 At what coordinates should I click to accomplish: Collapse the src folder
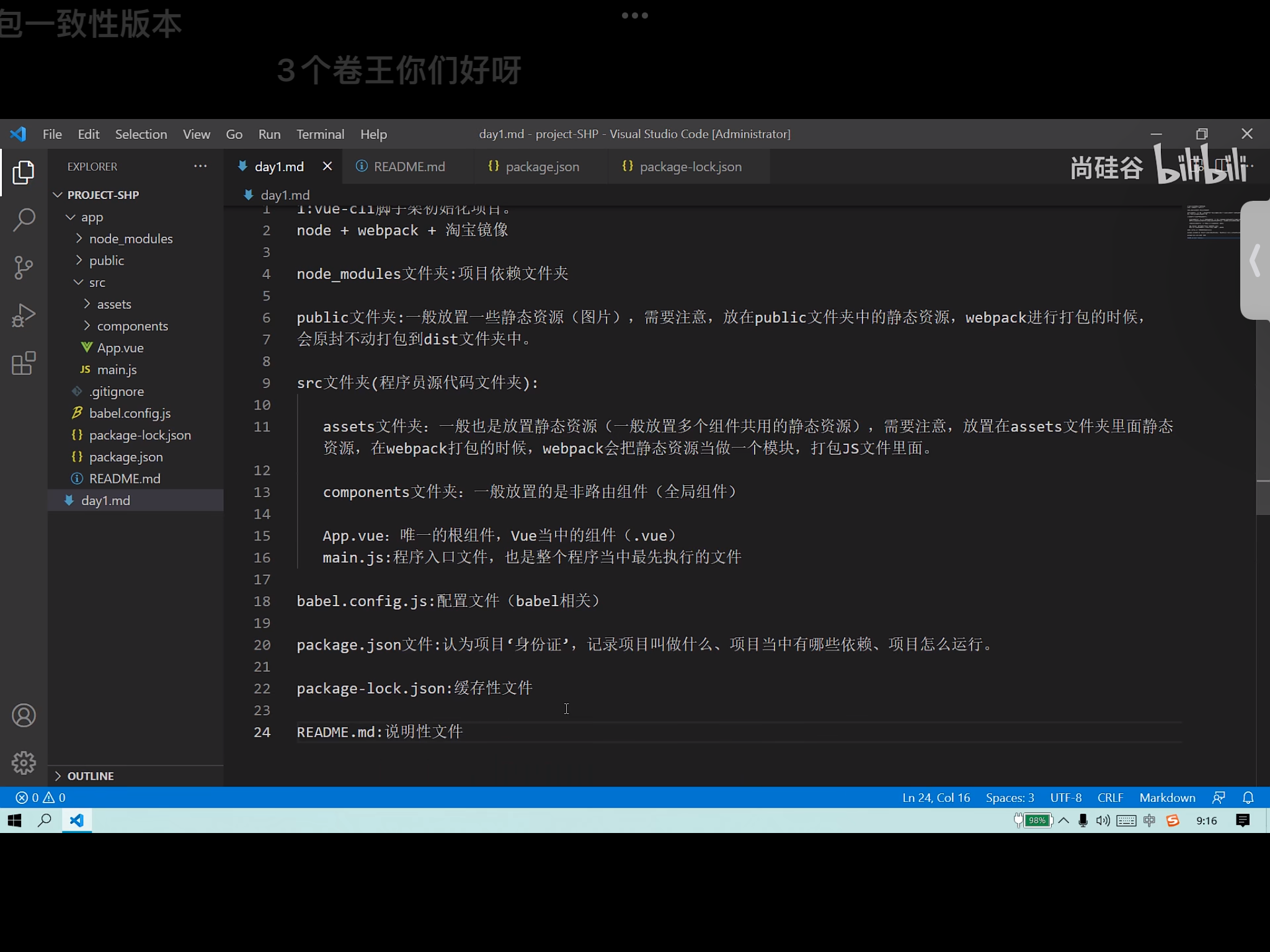click(x=97, y=283)
